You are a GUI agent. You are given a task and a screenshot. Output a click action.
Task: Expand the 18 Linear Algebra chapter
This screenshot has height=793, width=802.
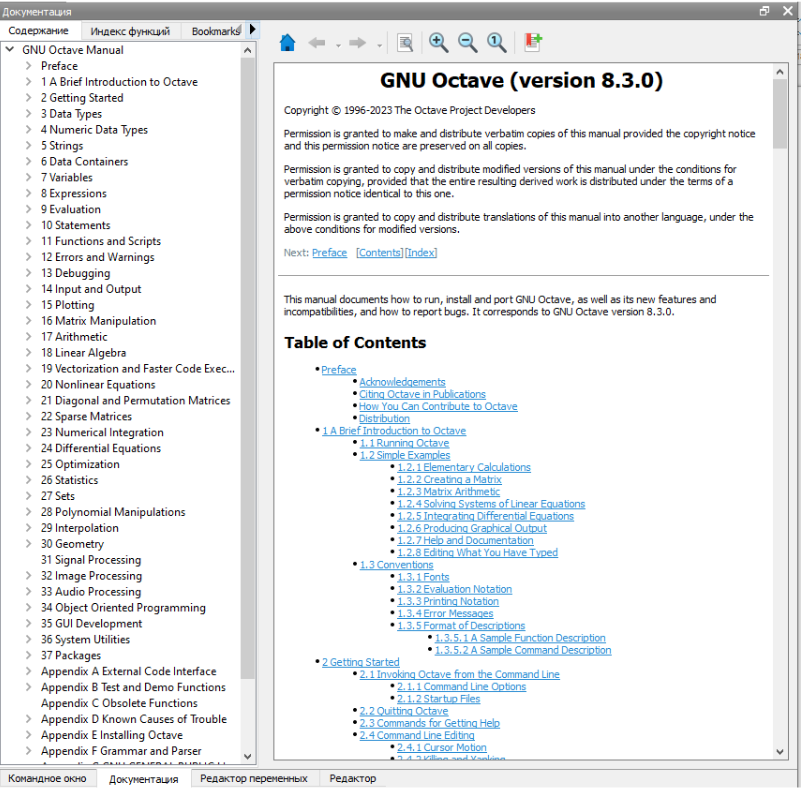click(28, 353)
